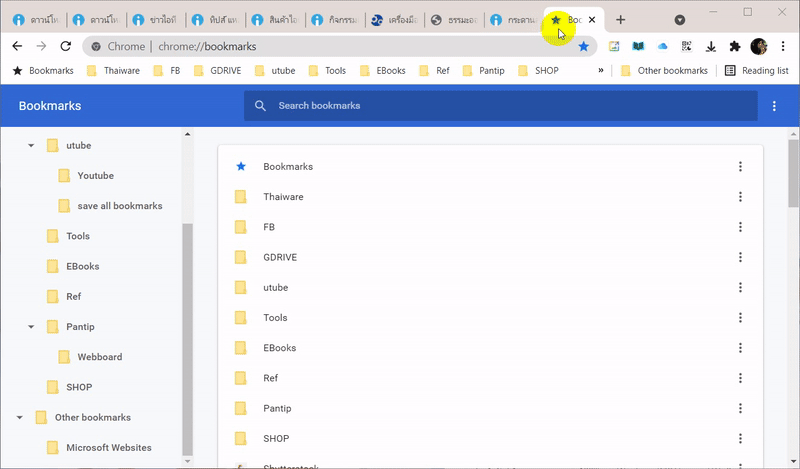Click up arrow of sidebar tree scrollbar
Image resolution: width=800 pixels, height=469 pixels.
187,134
